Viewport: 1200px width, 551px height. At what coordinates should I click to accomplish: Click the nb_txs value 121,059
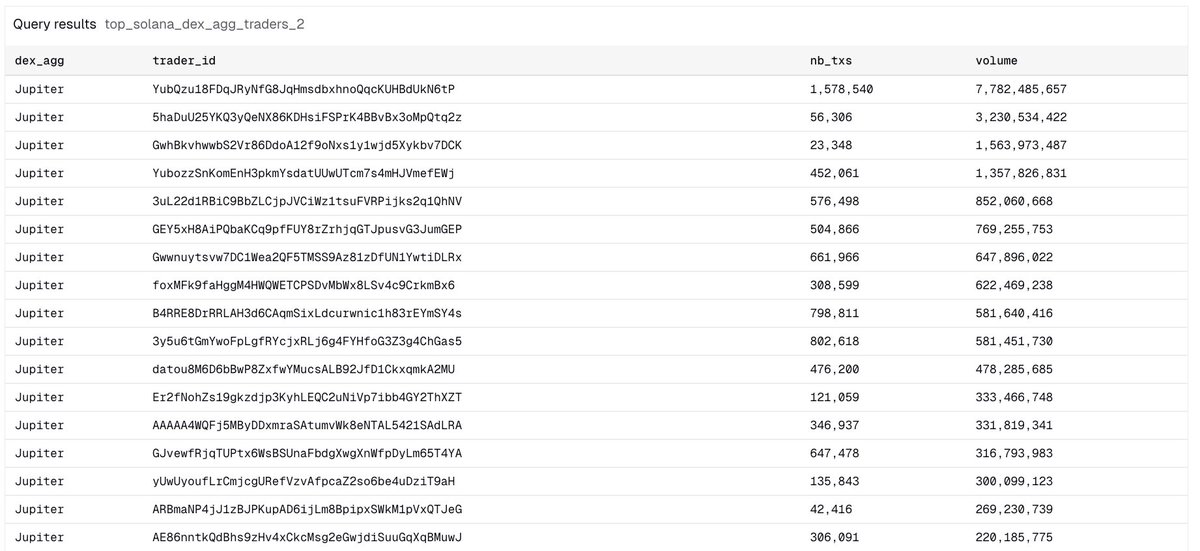coord(835,397)
